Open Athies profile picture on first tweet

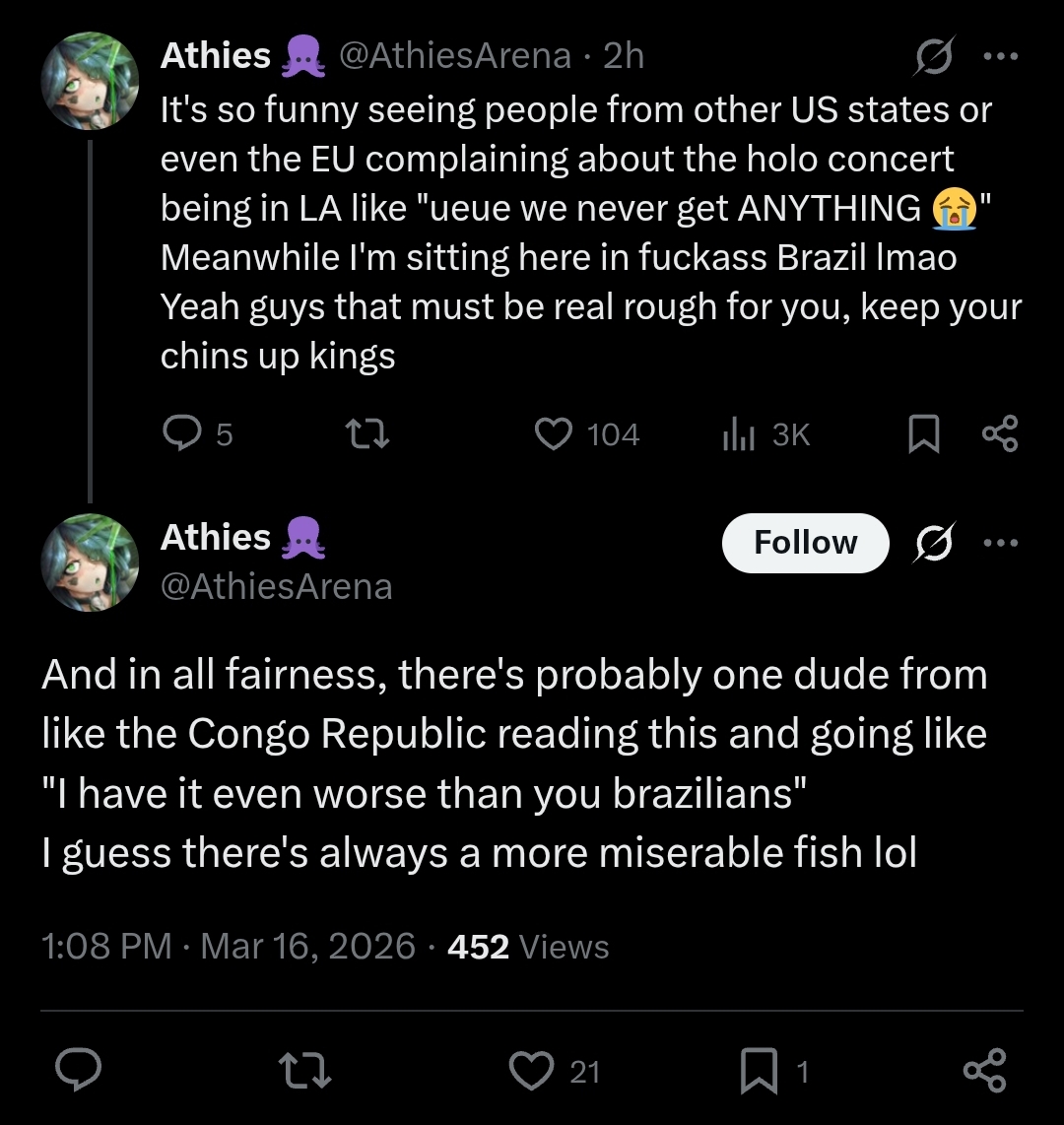pyautogui.click(x=90, y=81)
